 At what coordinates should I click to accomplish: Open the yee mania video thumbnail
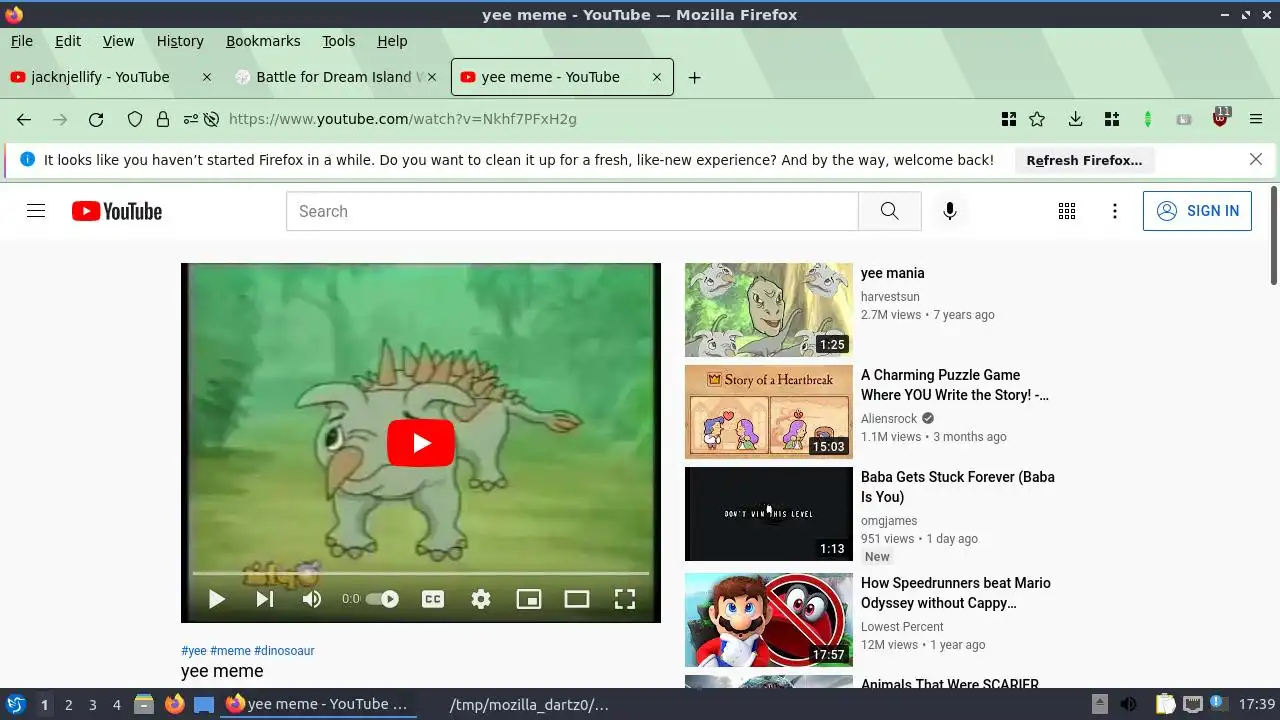point(769,310)
